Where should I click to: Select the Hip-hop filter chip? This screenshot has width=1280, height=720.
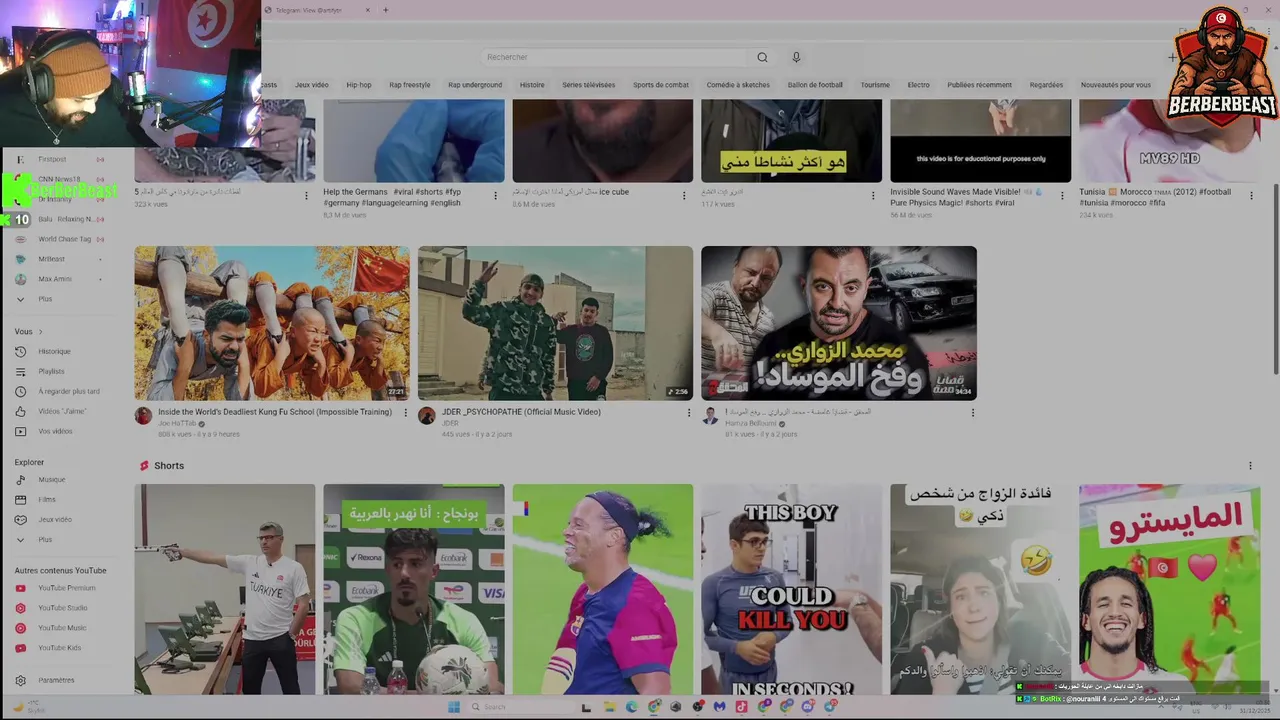(359, 85)
